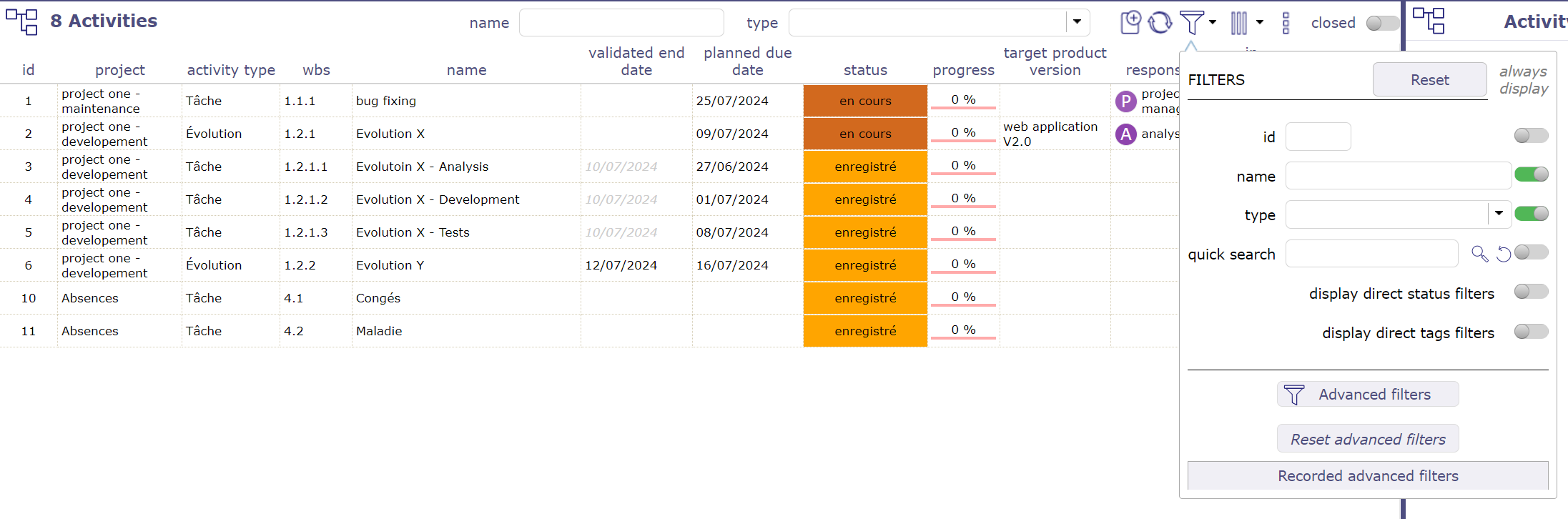This screenshot has width=1568, height=519.
Task: Click the en cours status of Evolution X
Action: [865, 134]
